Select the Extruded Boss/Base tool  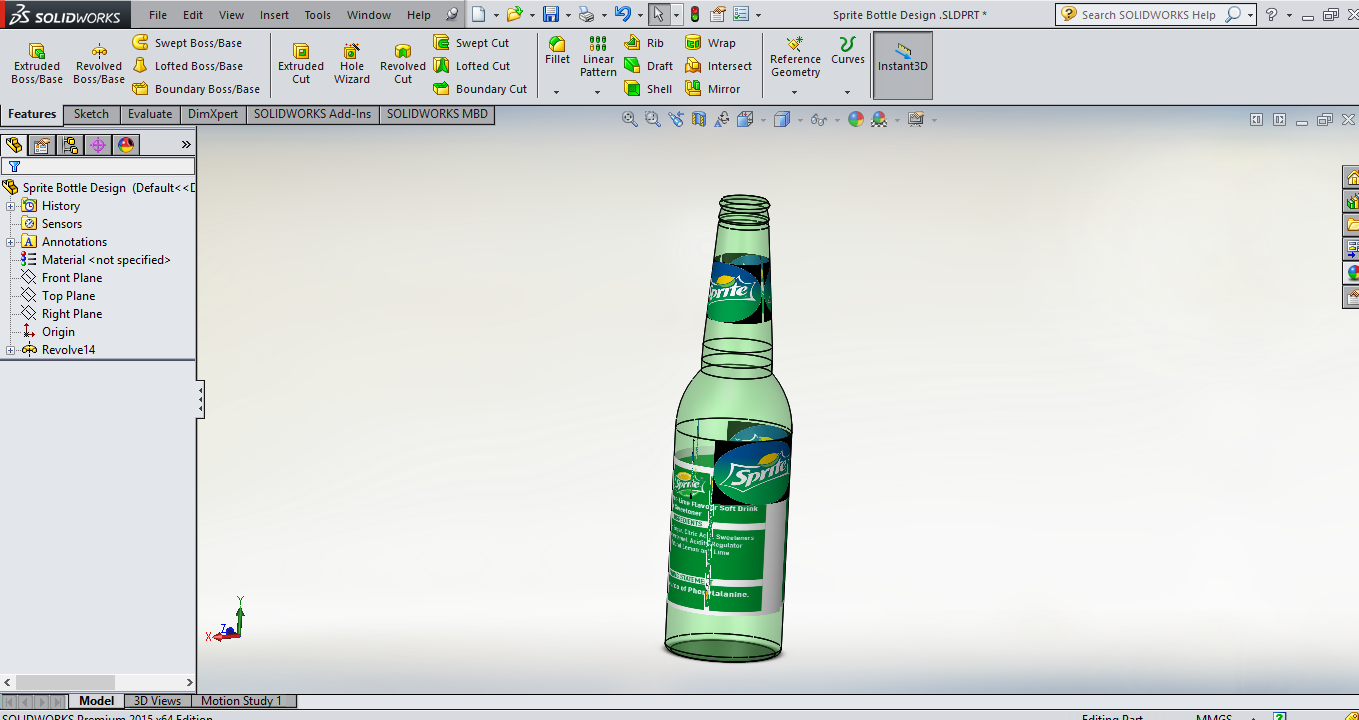click(37, 64)
